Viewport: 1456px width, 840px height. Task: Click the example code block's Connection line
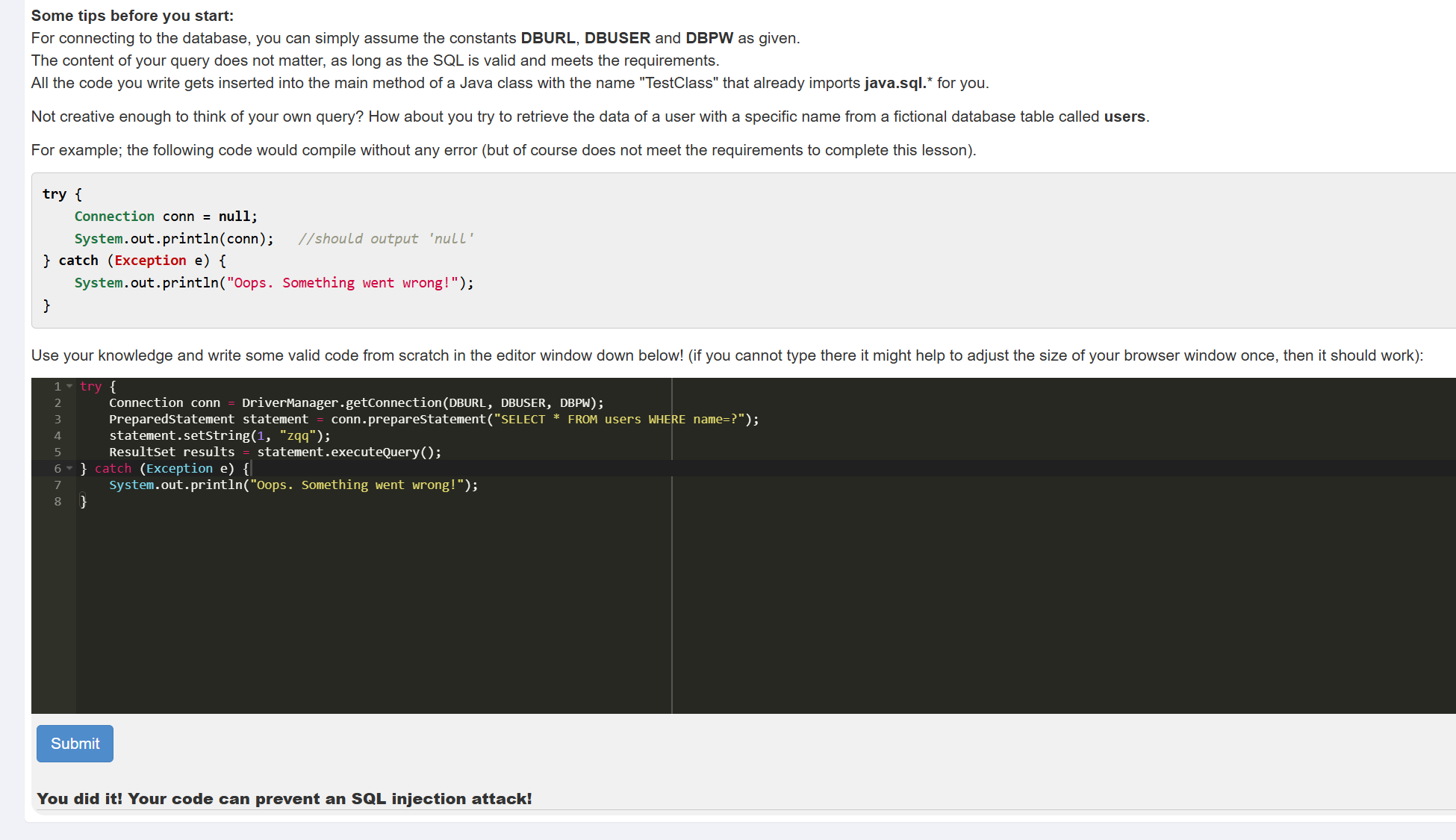164,217
